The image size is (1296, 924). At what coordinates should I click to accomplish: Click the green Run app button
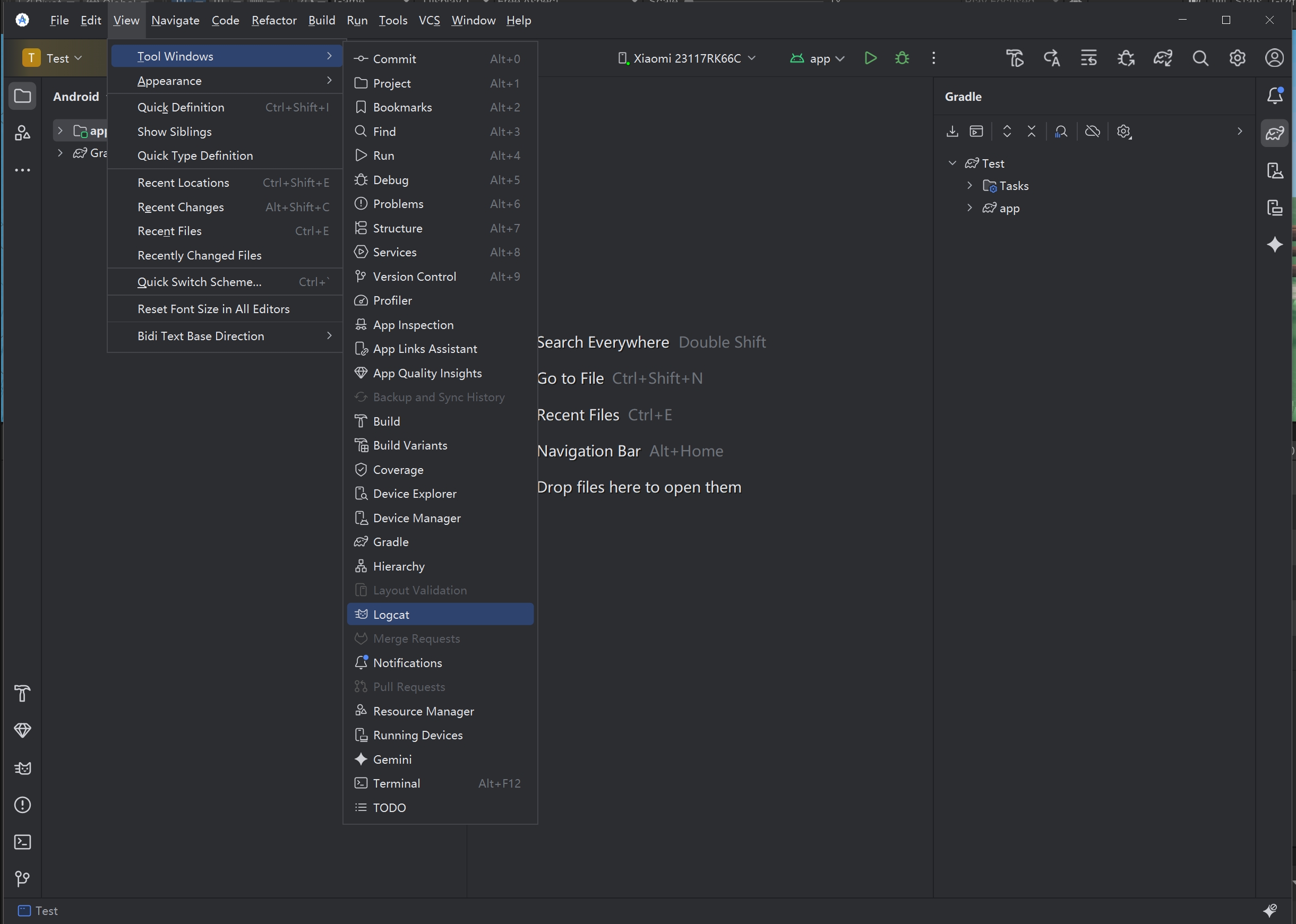tap(870, 58)
